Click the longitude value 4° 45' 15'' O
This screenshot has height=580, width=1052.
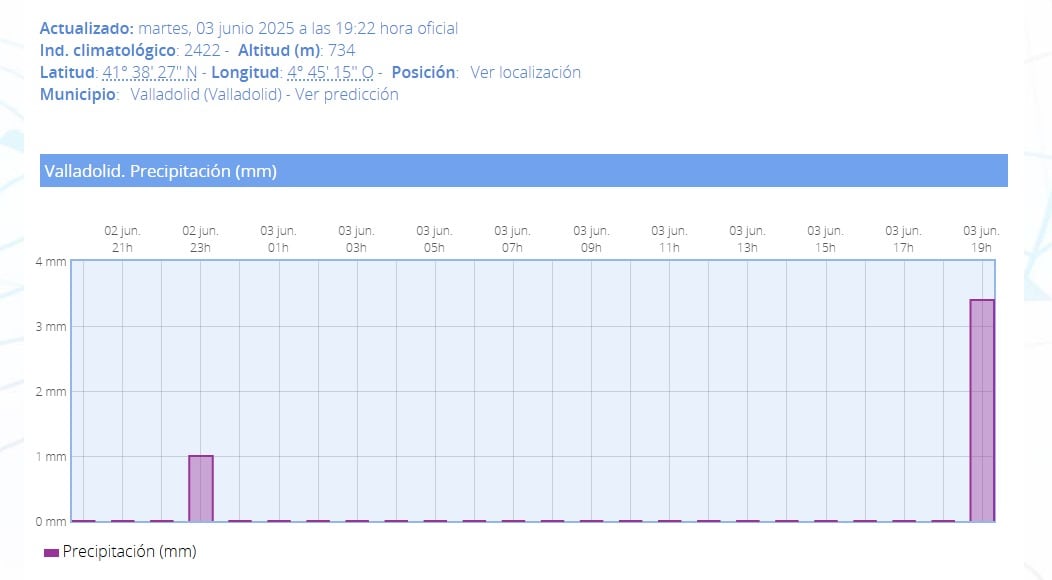click(x=330, y=72)
